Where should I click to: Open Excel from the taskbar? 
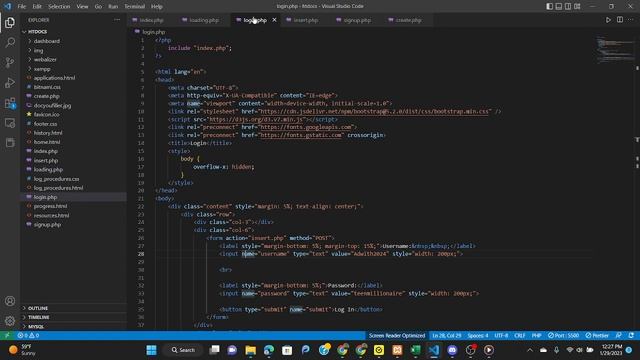[415, 350]
